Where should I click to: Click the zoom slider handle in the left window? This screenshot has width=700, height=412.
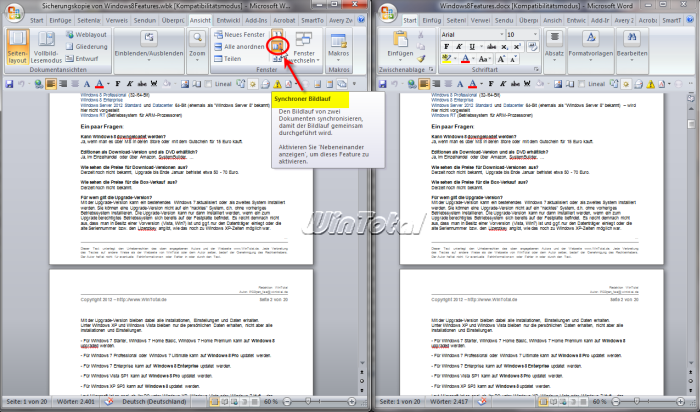coord(308,402)
